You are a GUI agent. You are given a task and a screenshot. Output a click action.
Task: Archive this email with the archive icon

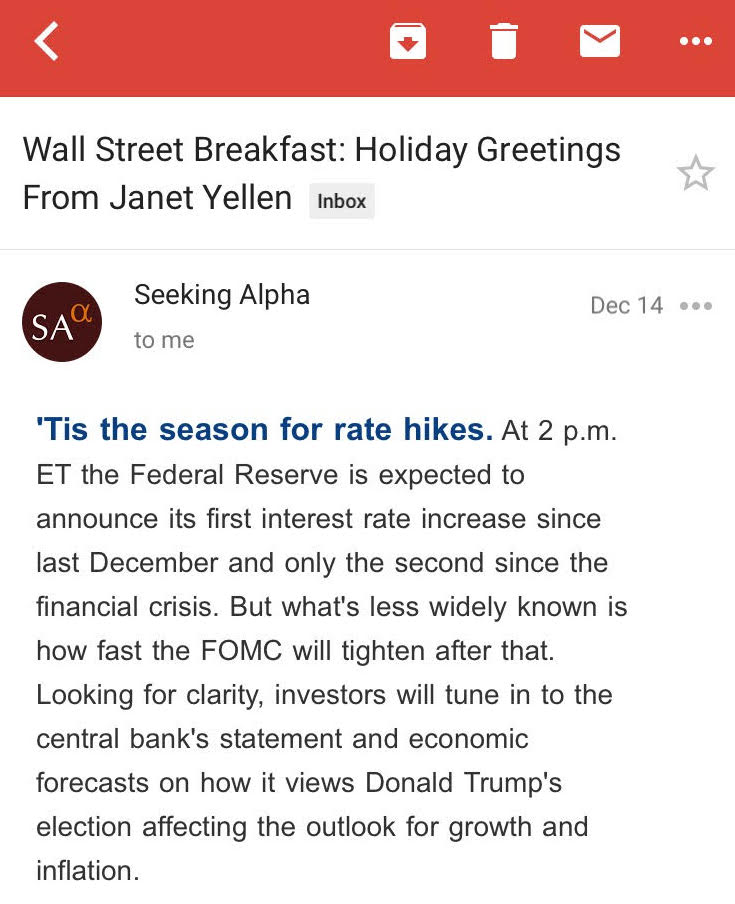coord(408,41)
